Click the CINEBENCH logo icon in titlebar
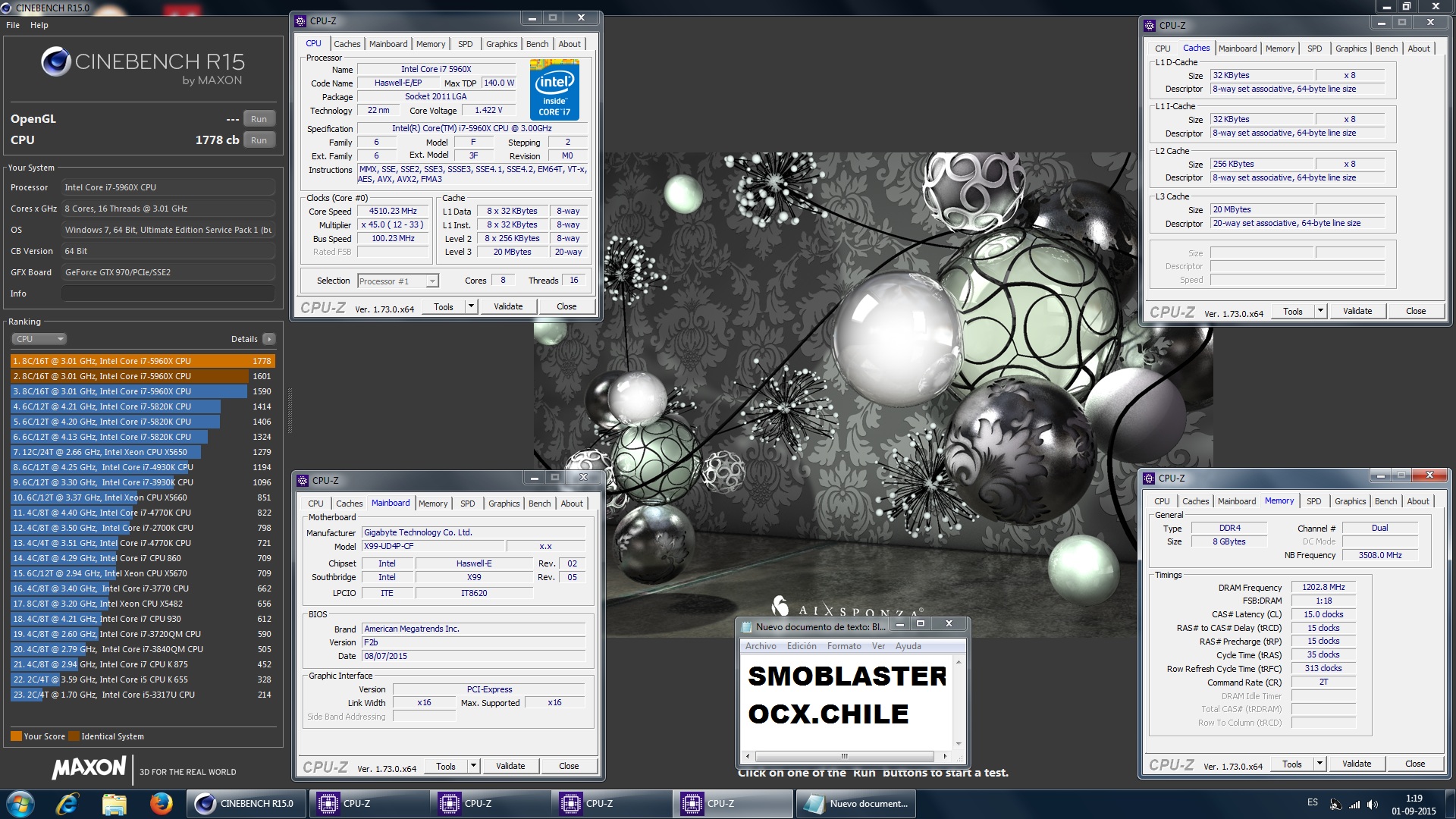 tap(7, 8)
